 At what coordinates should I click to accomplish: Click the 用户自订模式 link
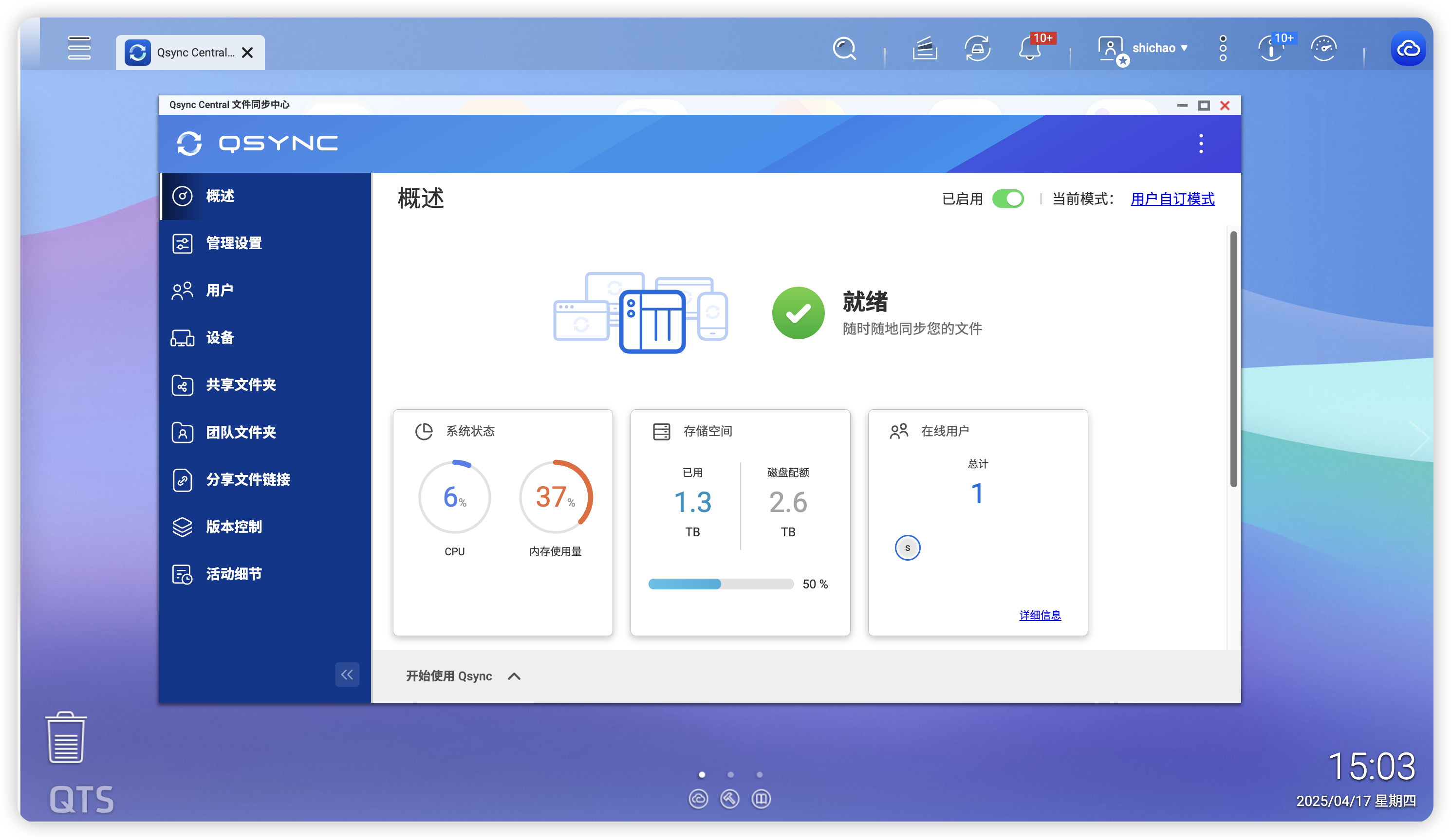click(x=1173, y=199)
